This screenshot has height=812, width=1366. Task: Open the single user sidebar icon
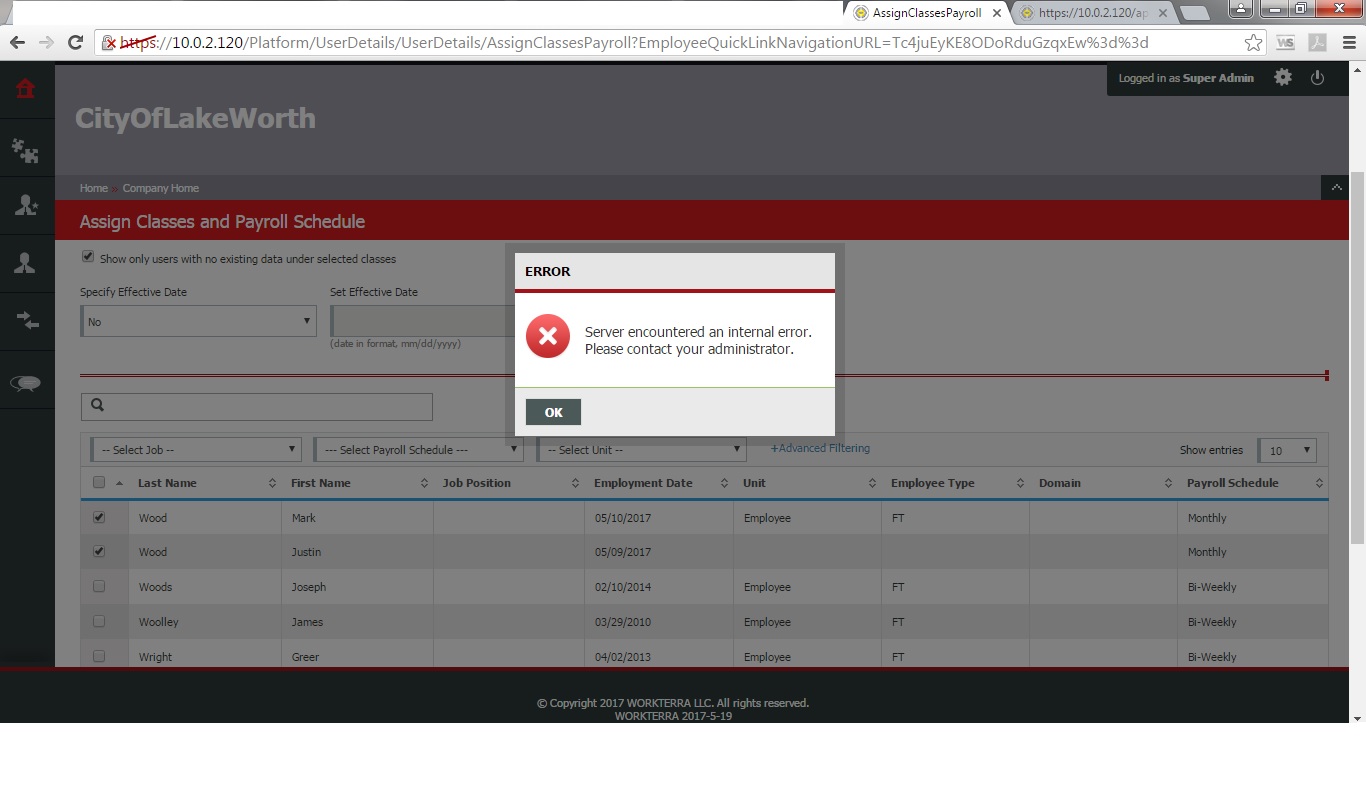tap(26, 263)
